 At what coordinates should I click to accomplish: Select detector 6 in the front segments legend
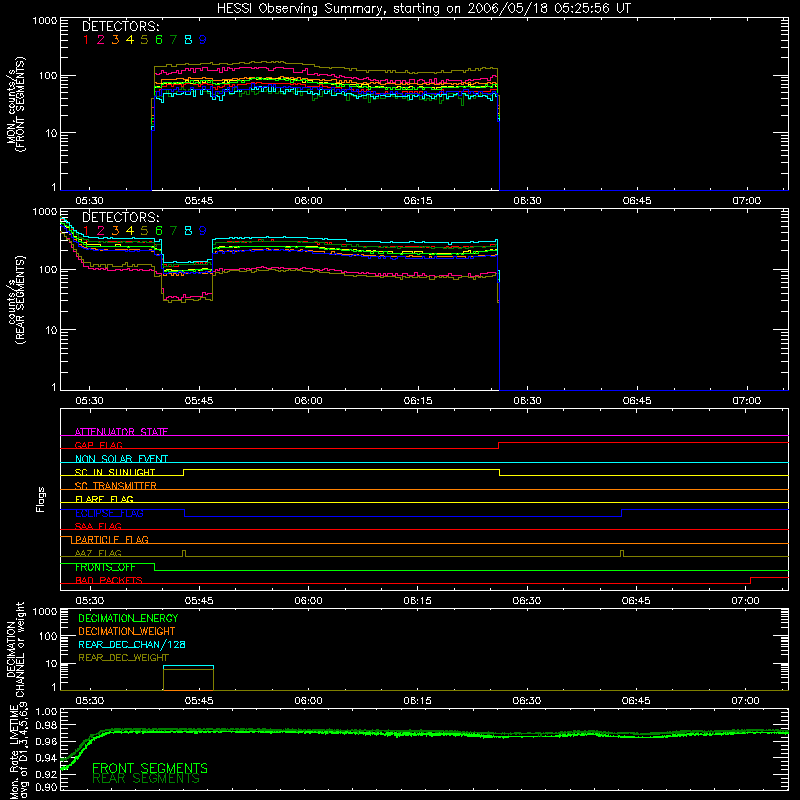tap(159, 40)
